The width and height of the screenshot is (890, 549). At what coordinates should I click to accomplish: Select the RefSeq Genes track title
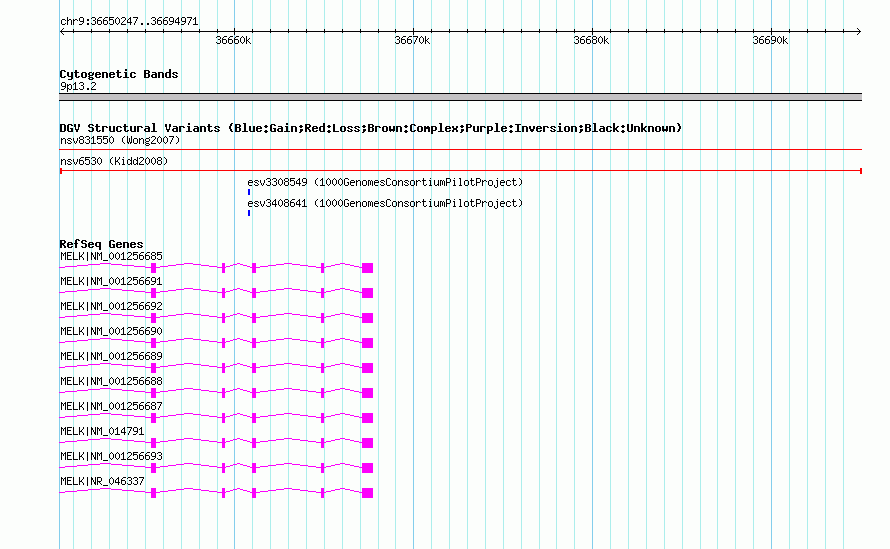tap(101, 244)
